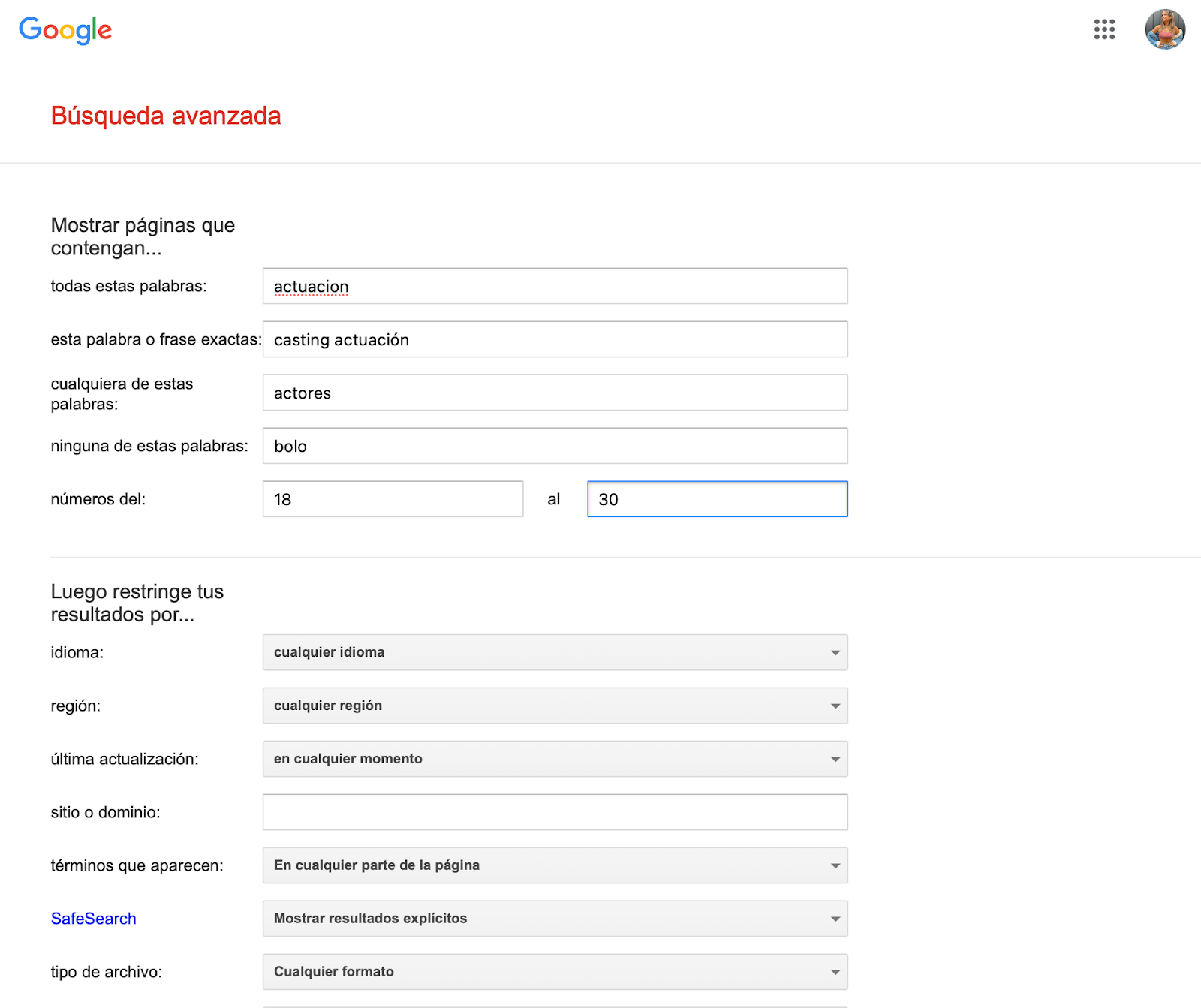Click the 'tipo de archivo:' label
Viewport: 1201px width, 1008px height.
coord(107,972)
